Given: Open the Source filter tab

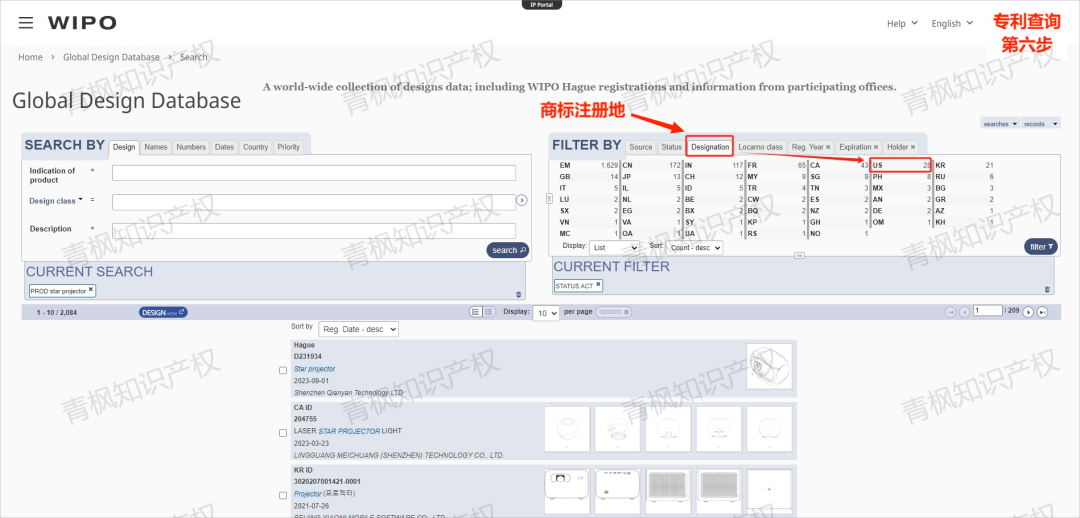Looking at the screenshot, I should [641, 147].
